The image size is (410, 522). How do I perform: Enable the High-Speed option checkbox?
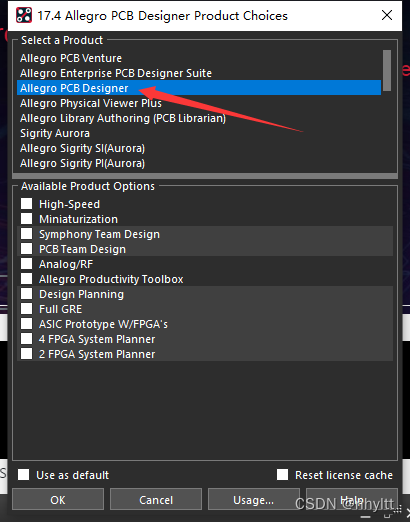tap(27, 204)
